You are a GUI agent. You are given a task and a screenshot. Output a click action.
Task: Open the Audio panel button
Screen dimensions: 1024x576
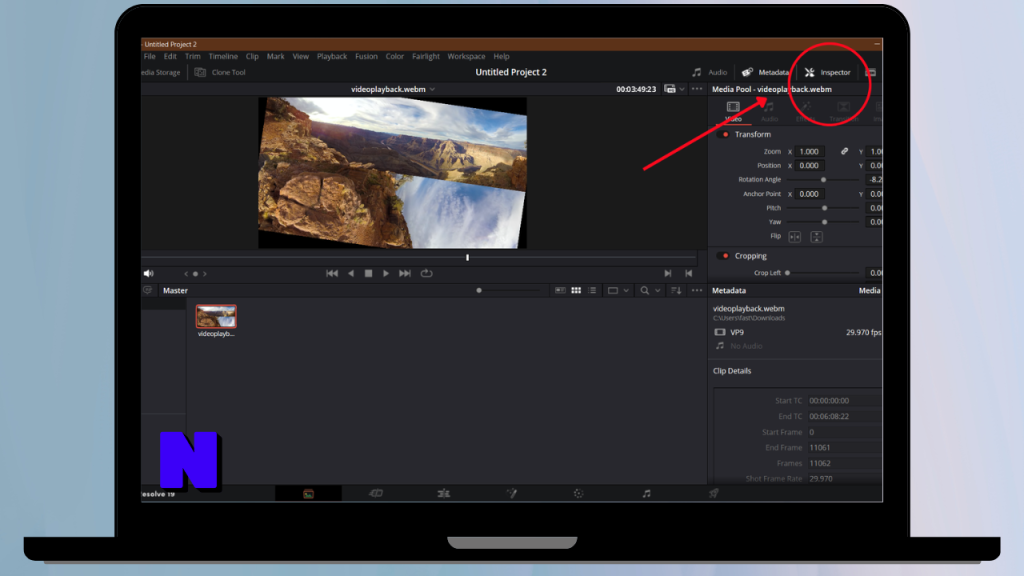pyautogui.click(x=709, y=72)
